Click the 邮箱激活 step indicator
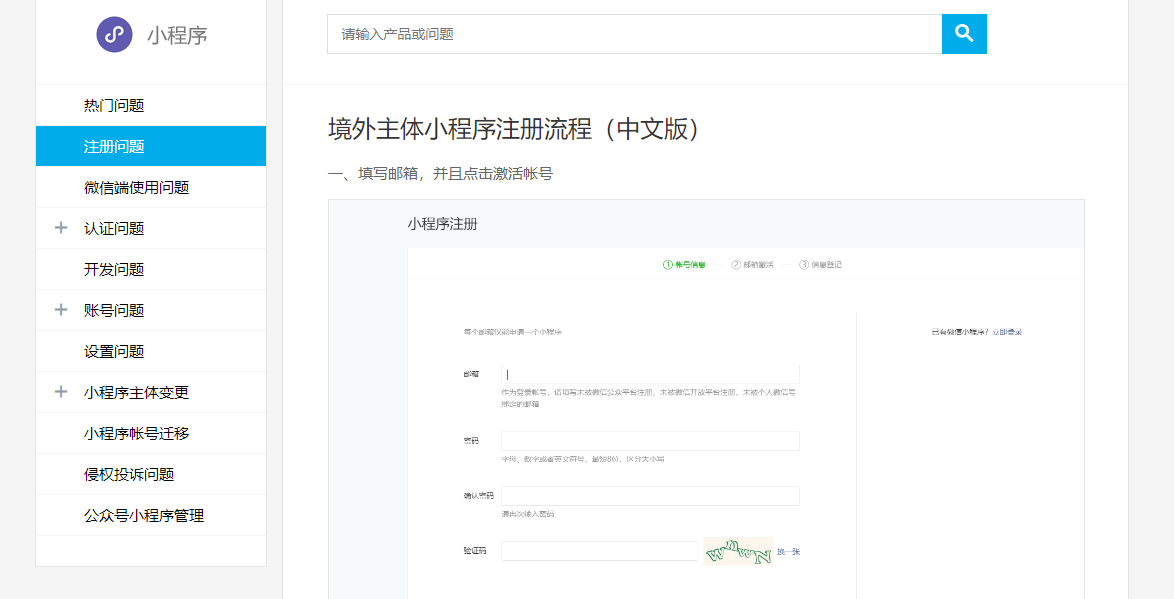The width and height of the screenshot is (1174, 599). [752, 264]
